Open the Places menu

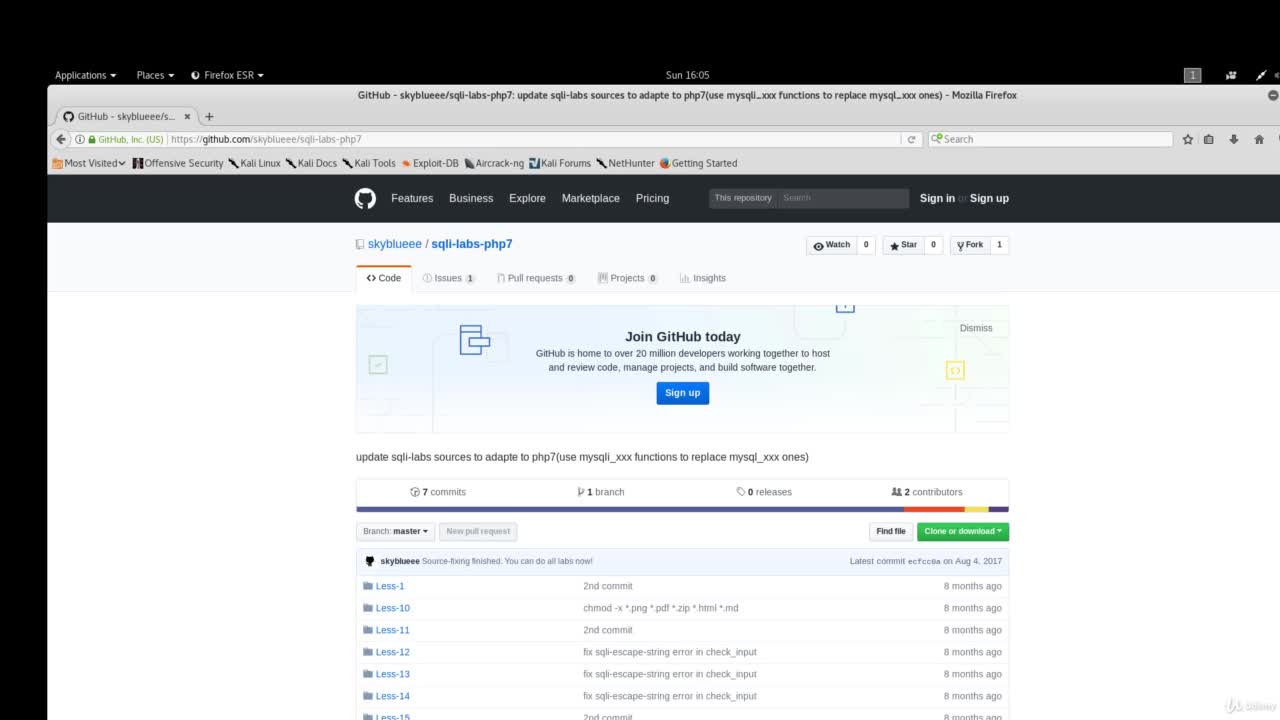[x=155, y=75]
